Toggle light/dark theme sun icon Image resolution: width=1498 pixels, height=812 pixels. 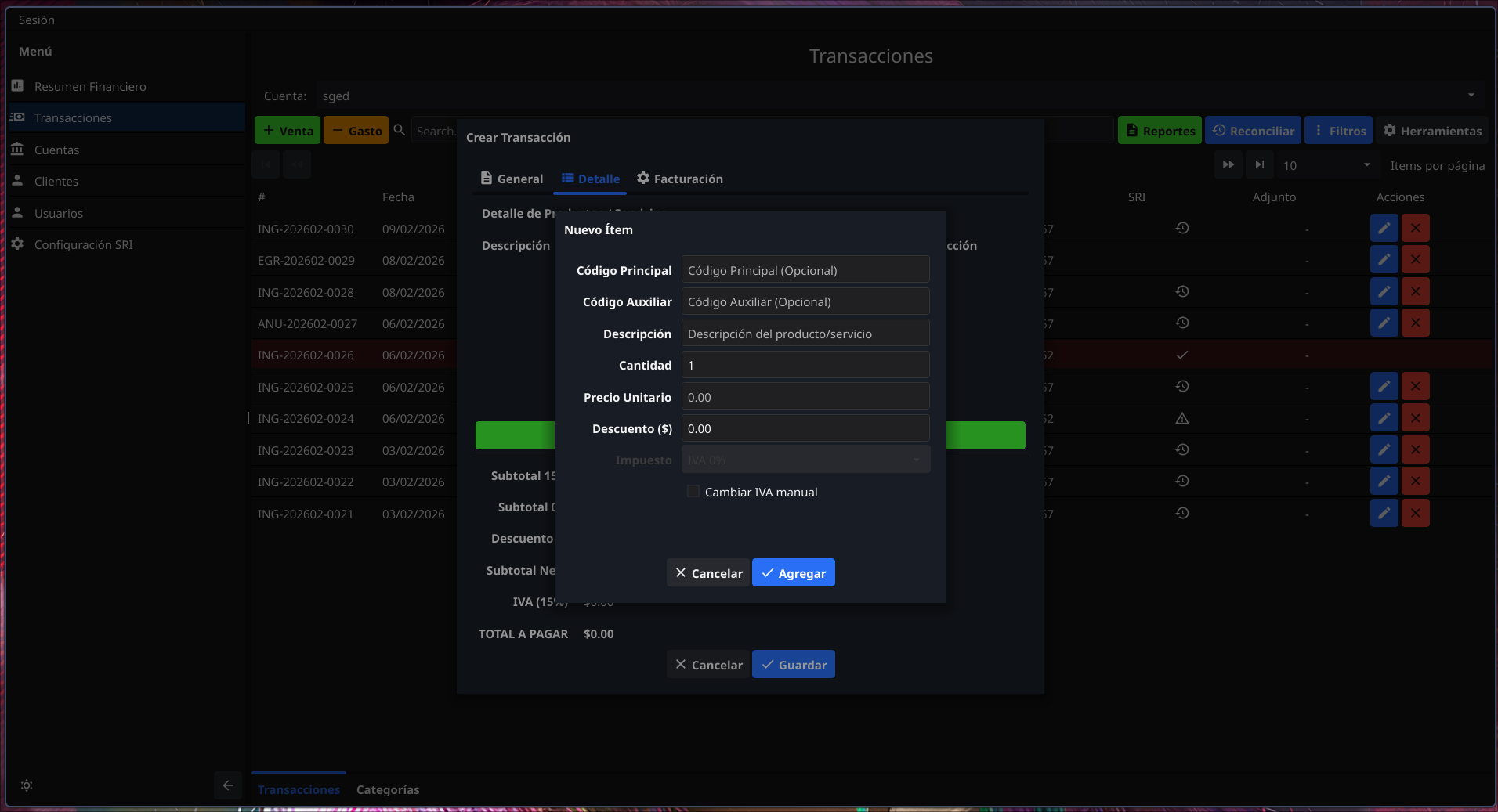click(x=27, y=785)
